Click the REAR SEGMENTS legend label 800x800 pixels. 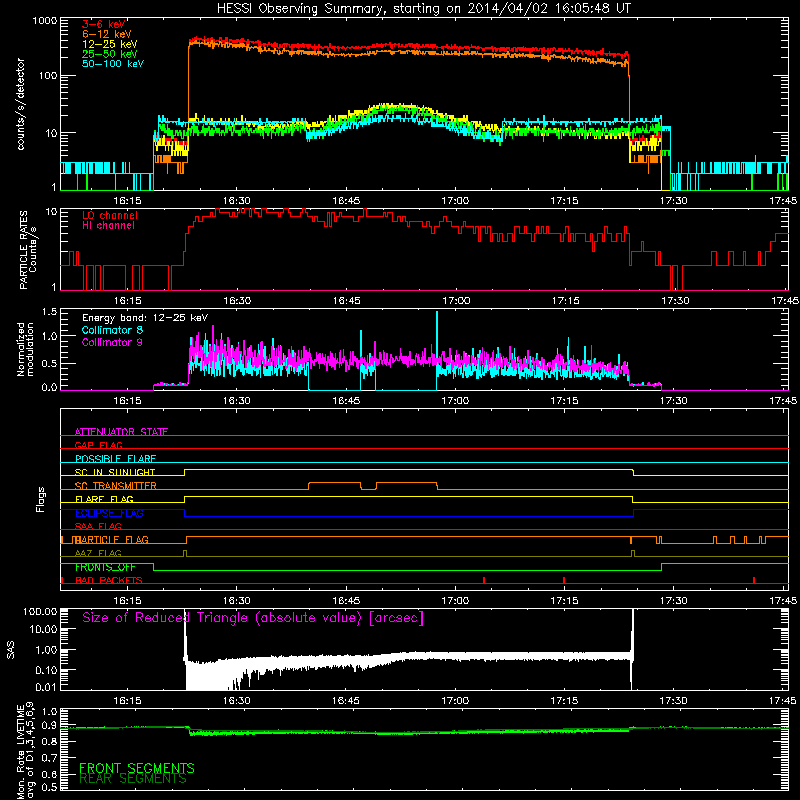point(133,779)
